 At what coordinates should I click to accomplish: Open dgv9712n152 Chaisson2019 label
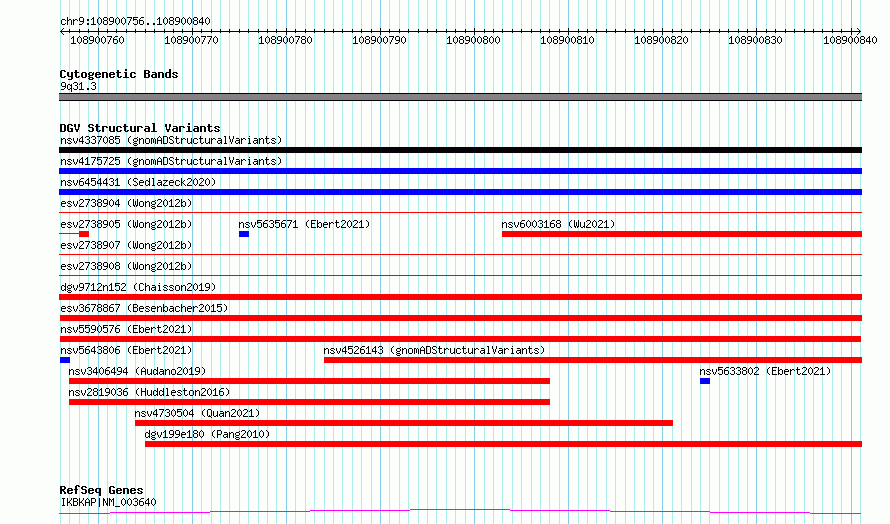pos(138,287)
